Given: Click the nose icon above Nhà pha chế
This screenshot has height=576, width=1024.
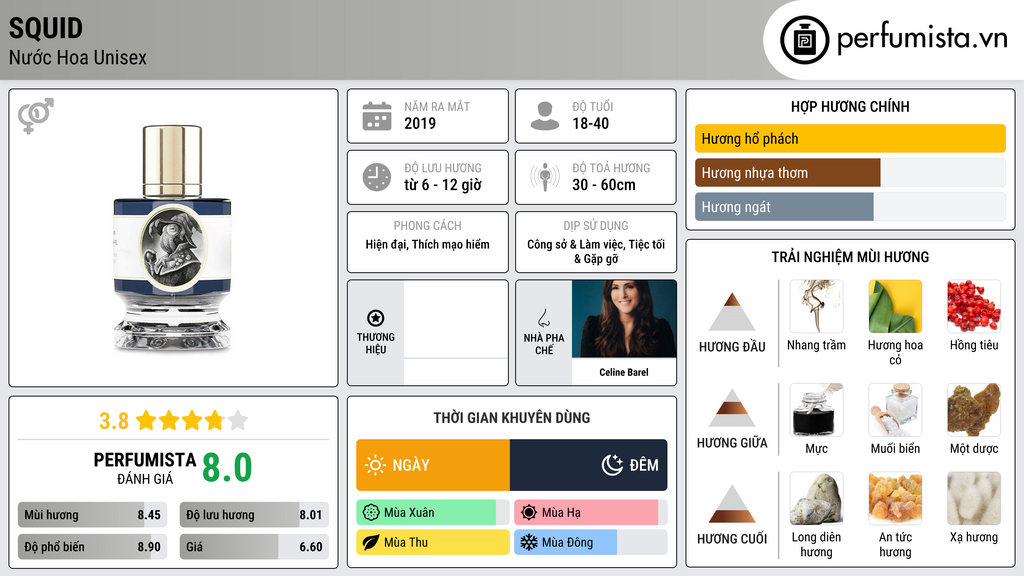Looking at the screenshot, I should pyautogui.click(x=543, y=318).
